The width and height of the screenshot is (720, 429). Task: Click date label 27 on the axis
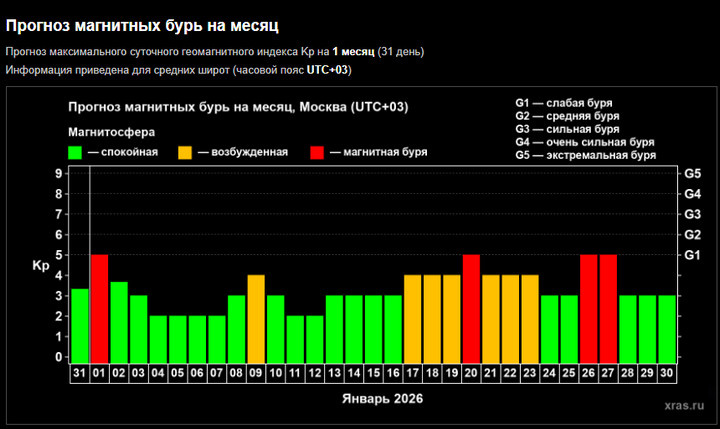pyautogui.click(x=608, y=373)
